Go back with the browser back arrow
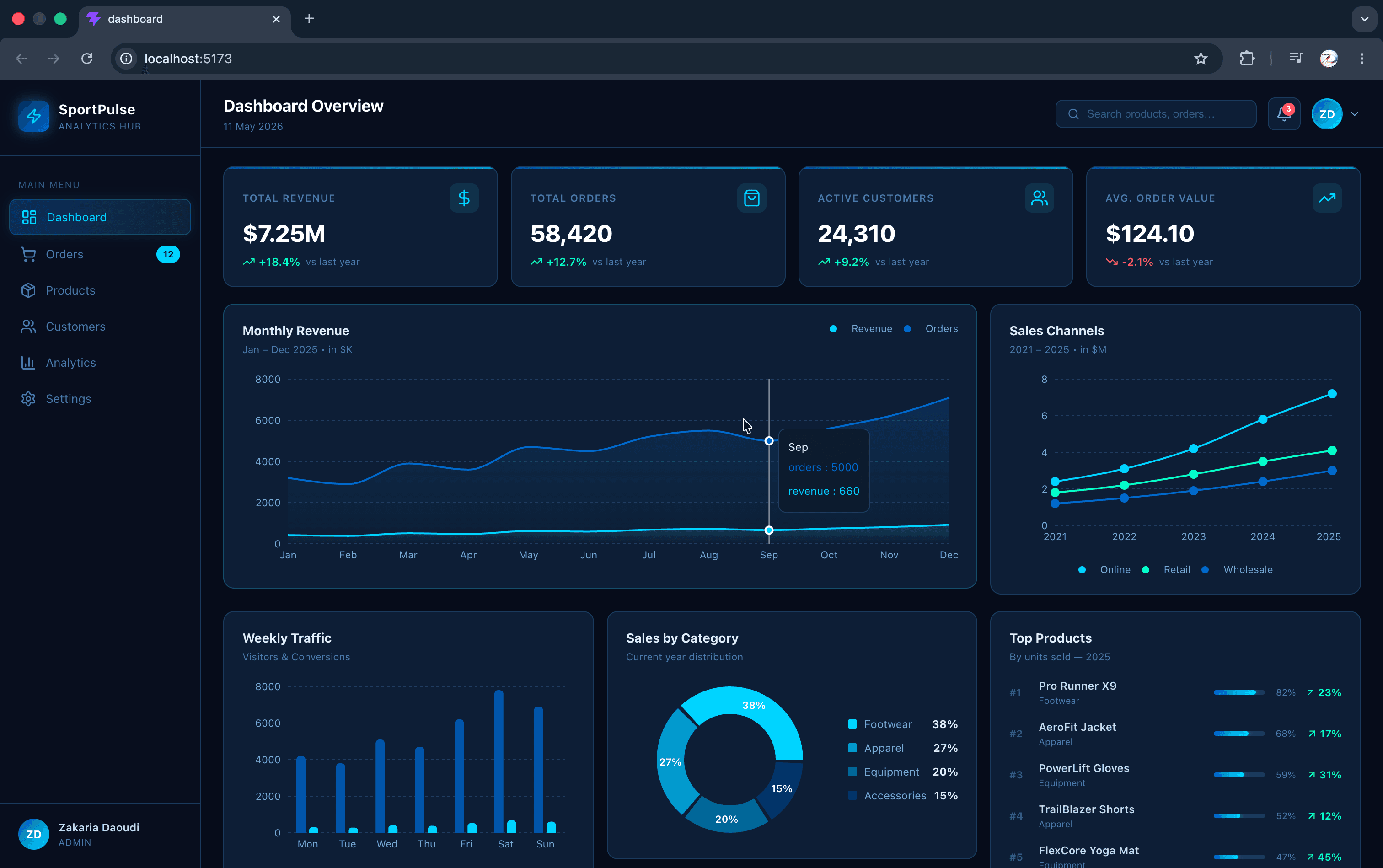This screenshot has height=868, width=1383. (21, 59)
